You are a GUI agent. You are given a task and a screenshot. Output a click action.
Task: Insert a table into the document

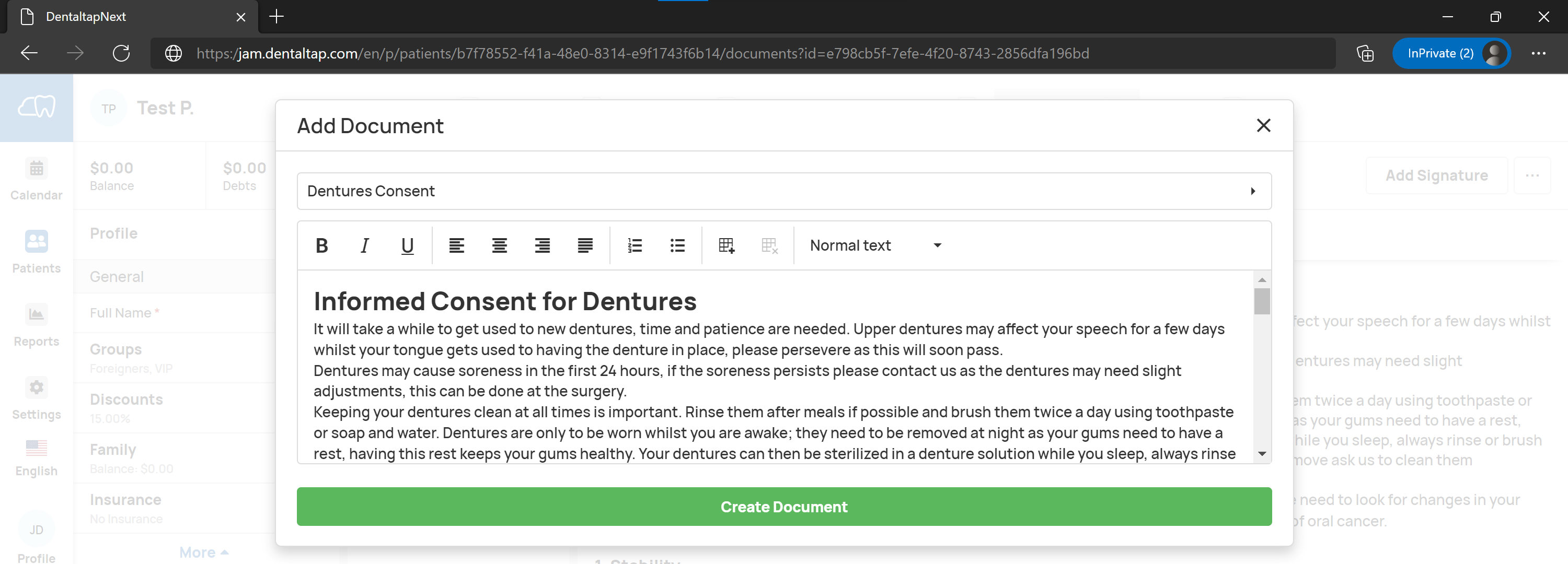[726, 245]
